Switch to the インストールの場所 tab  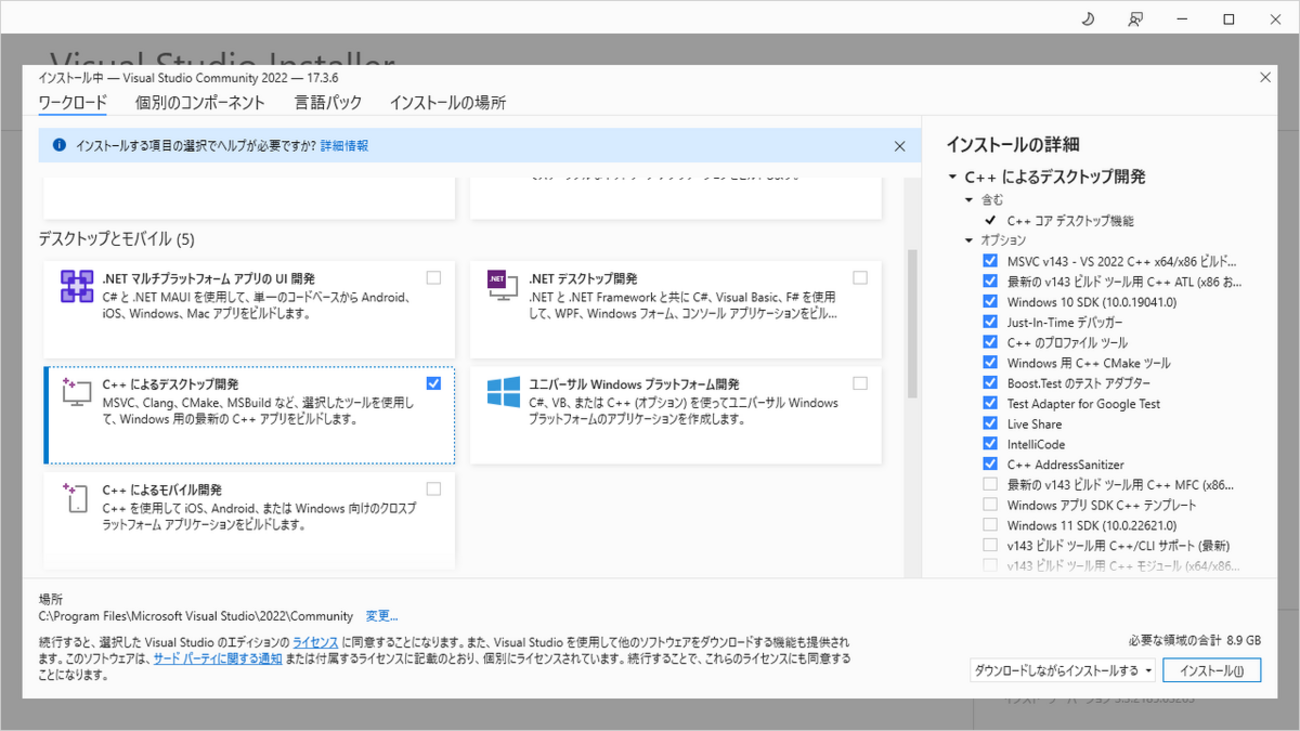(x=448, y=102)
